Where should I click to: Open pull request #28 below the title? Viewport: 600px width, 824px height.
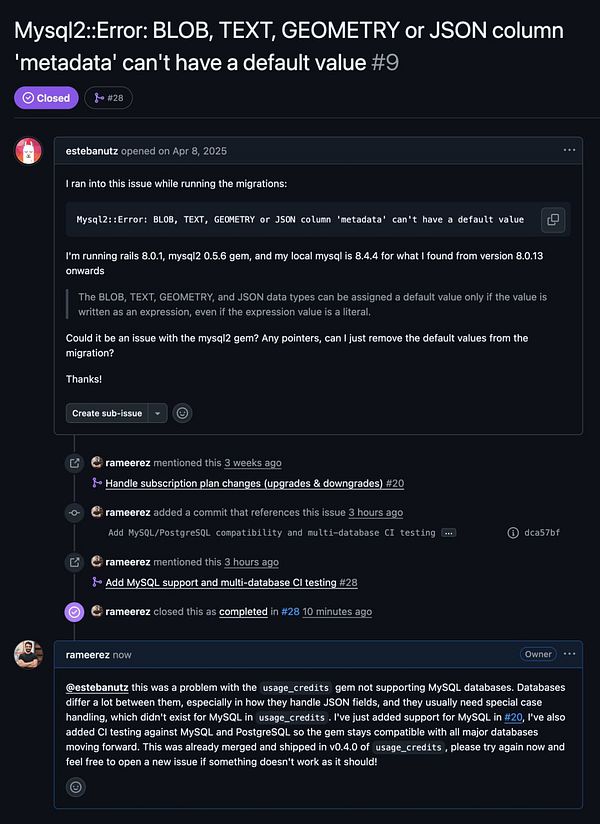[108, 97]
